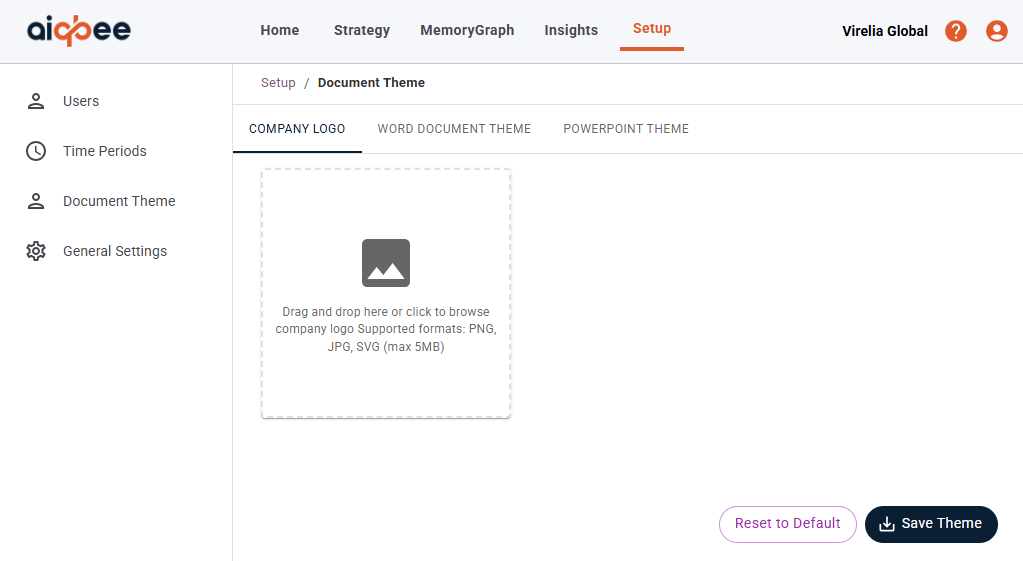This screenshot has width=1023, height=561.
Task: Open the Insights menu
Action: click(571, 30)
